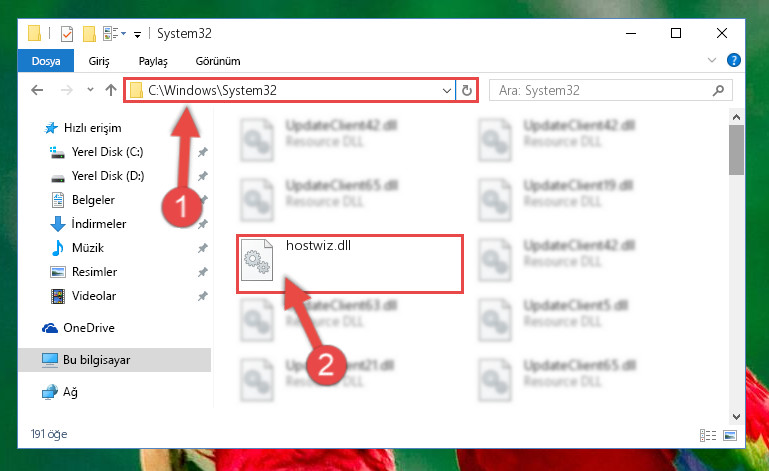
Task: Expand the address bar history dropdown
Action: (446, 90)
